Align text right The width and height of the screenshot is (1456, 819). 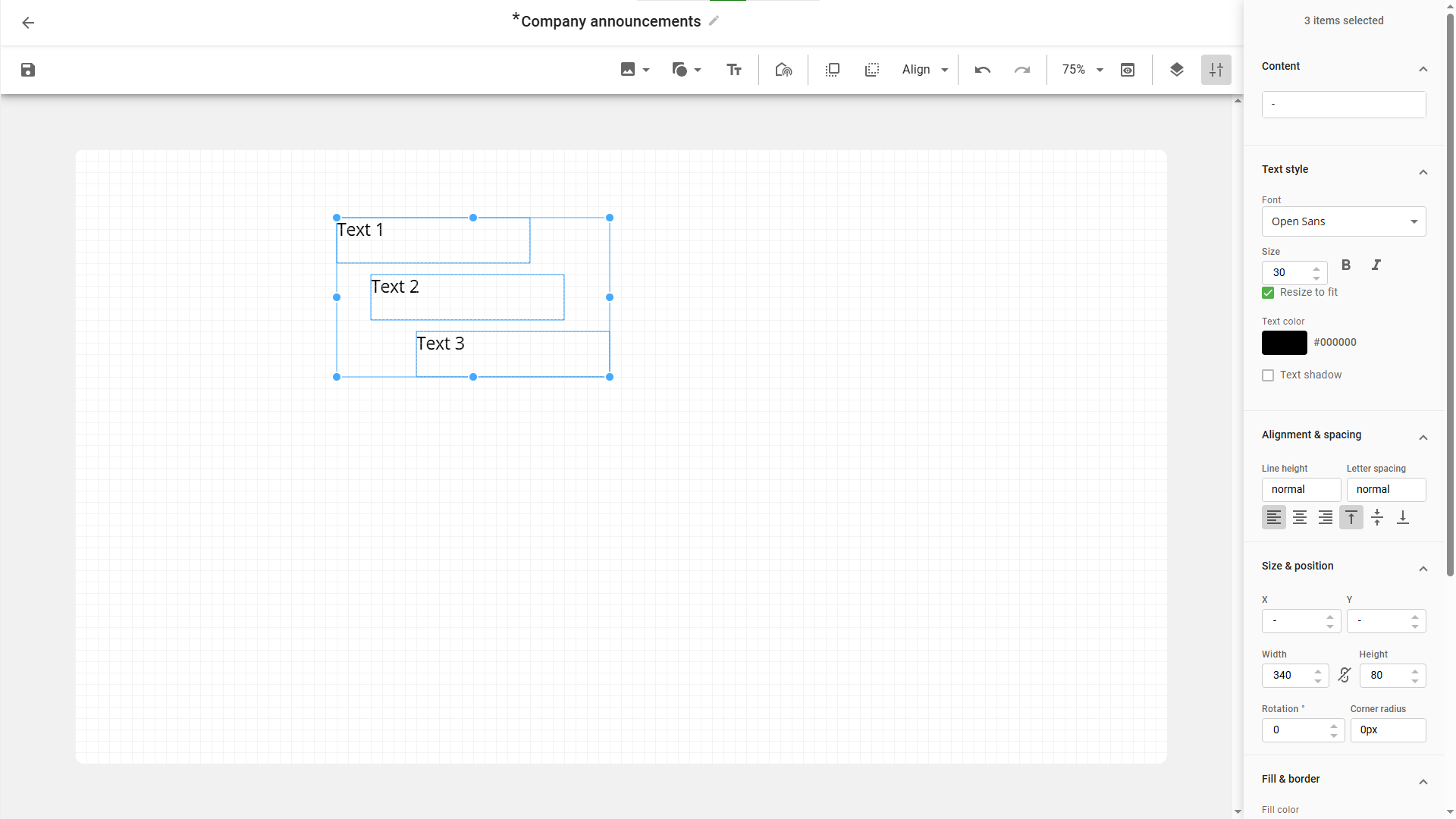(1326, 517)
